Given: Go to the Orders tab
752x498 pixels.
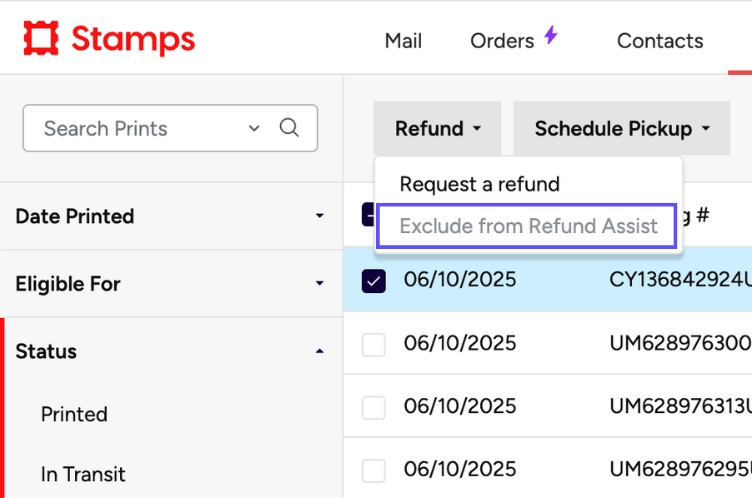Looking at the screenshot, I should tap(502, 41).
